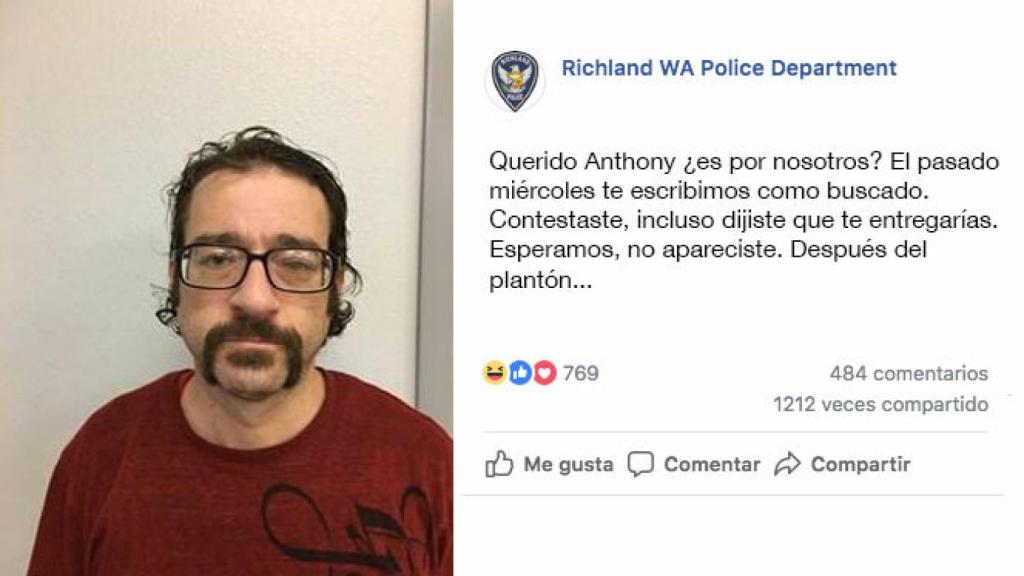Open the 769 reactions count

coord(581,373)
